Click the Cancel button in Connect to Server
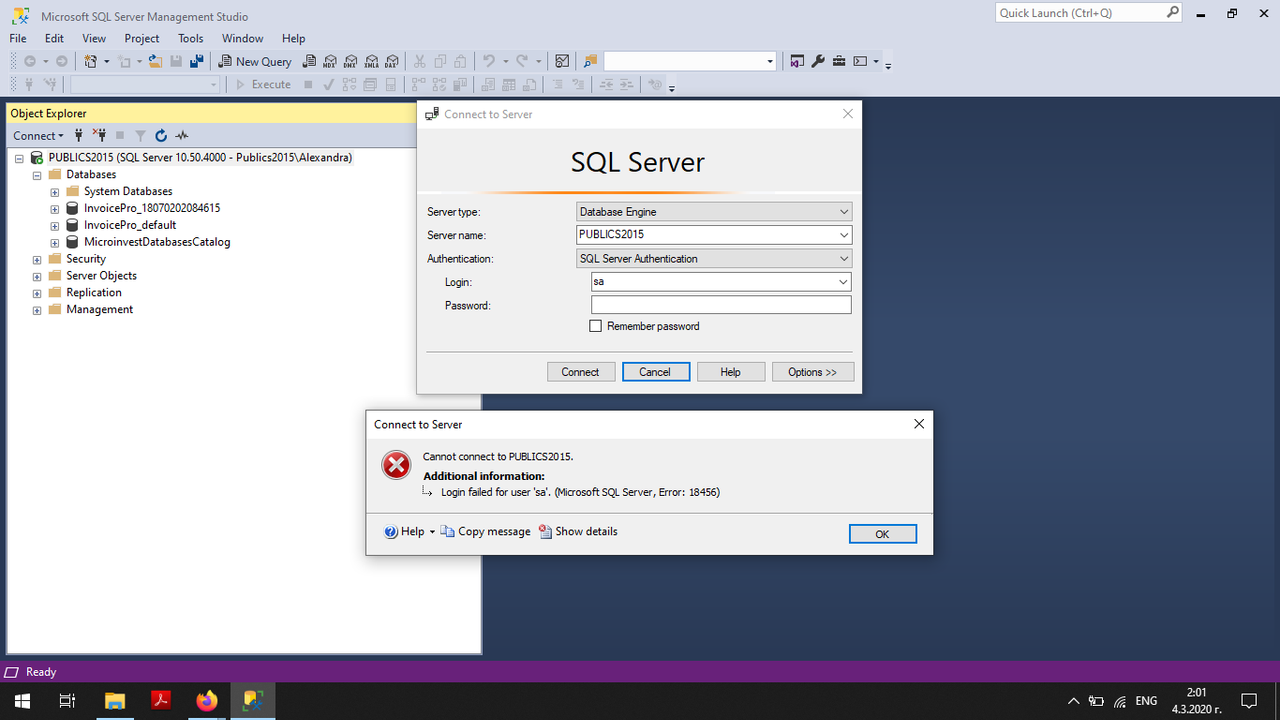This screenshot has width=1280, height=720. [x=655, y=372]
